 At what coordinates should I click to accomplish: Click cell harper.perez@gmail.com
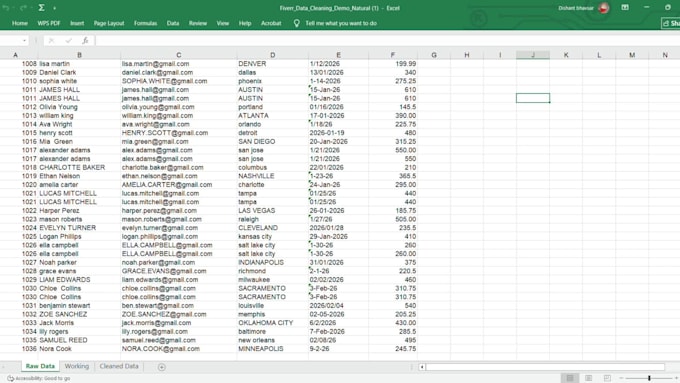click(179, 210)
